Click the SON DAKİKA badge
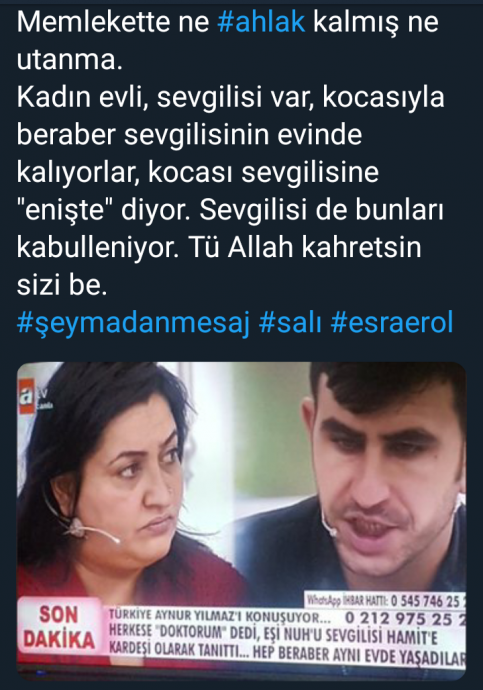Image resolution: width=483 pixels, height=690 pixels. point(59,628)
